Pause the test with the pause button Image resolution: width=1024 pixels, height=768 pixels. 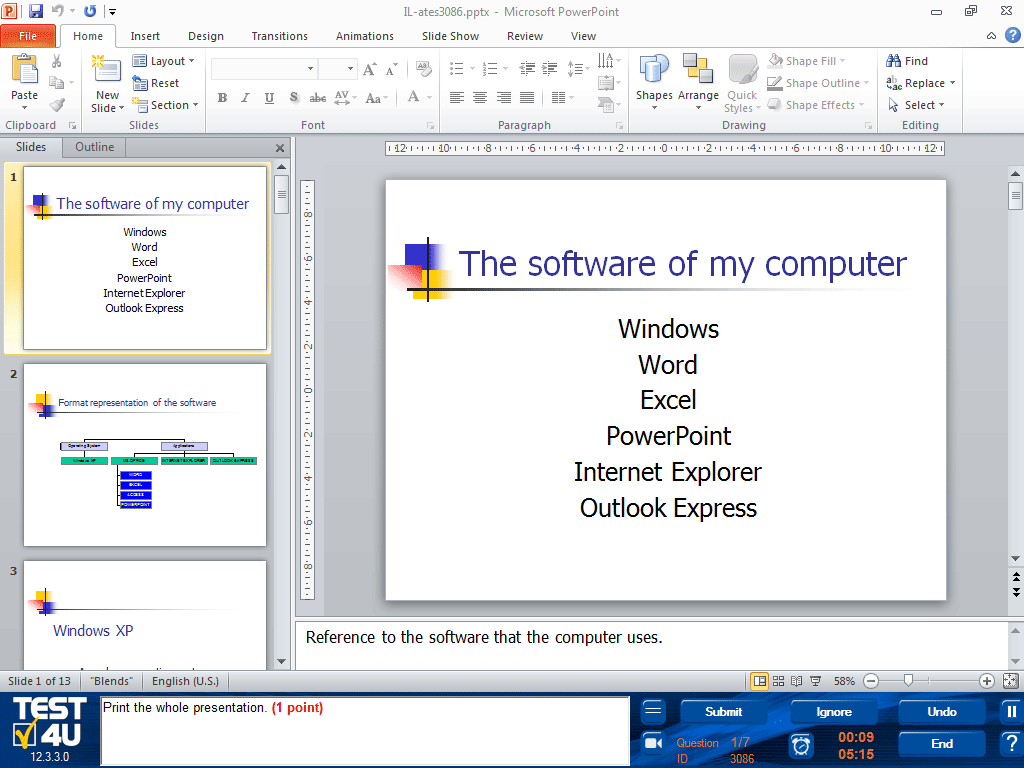pyautogui.click(x=1011, y=712)
